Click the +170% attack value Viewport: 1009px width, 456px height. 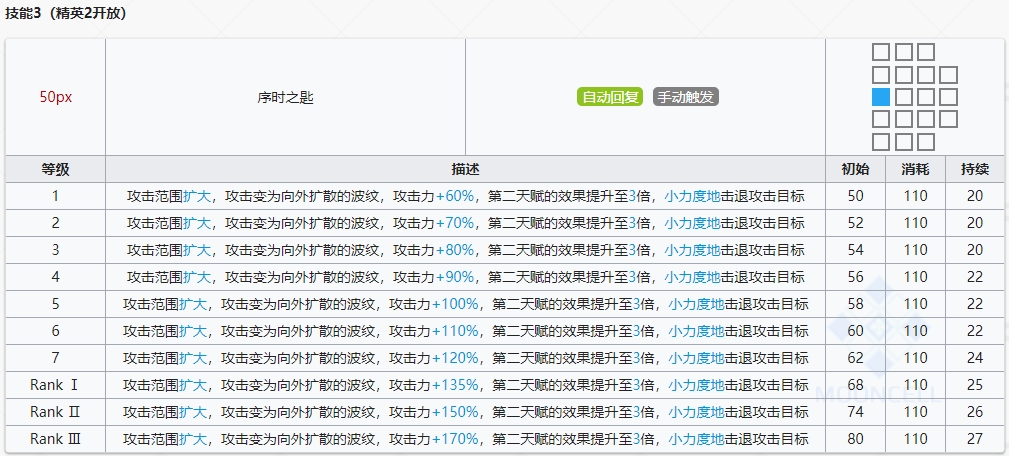(x=456, y=439)
